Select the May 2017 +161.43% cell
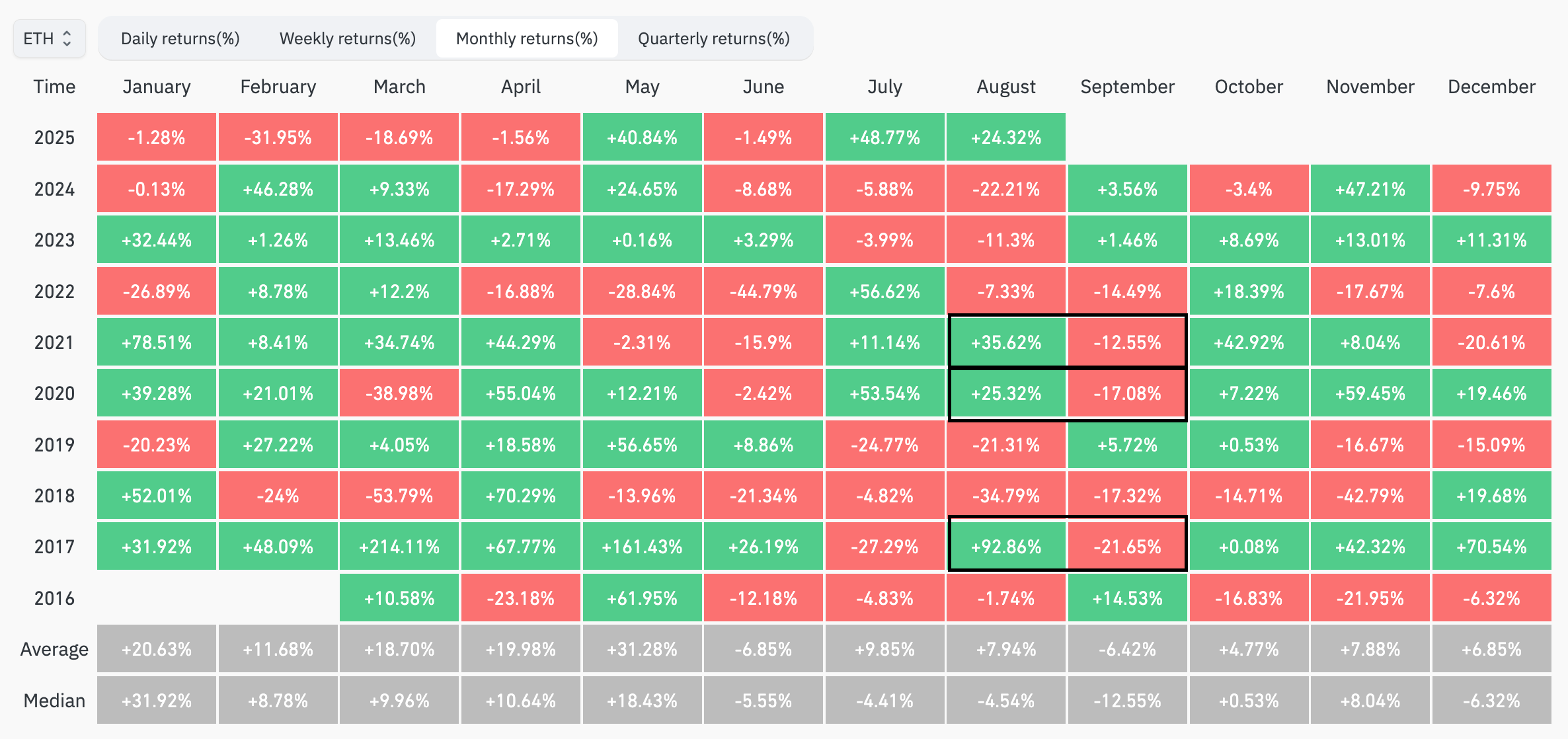The height and width of the screenshot is (739, 1568). point(642,547)
